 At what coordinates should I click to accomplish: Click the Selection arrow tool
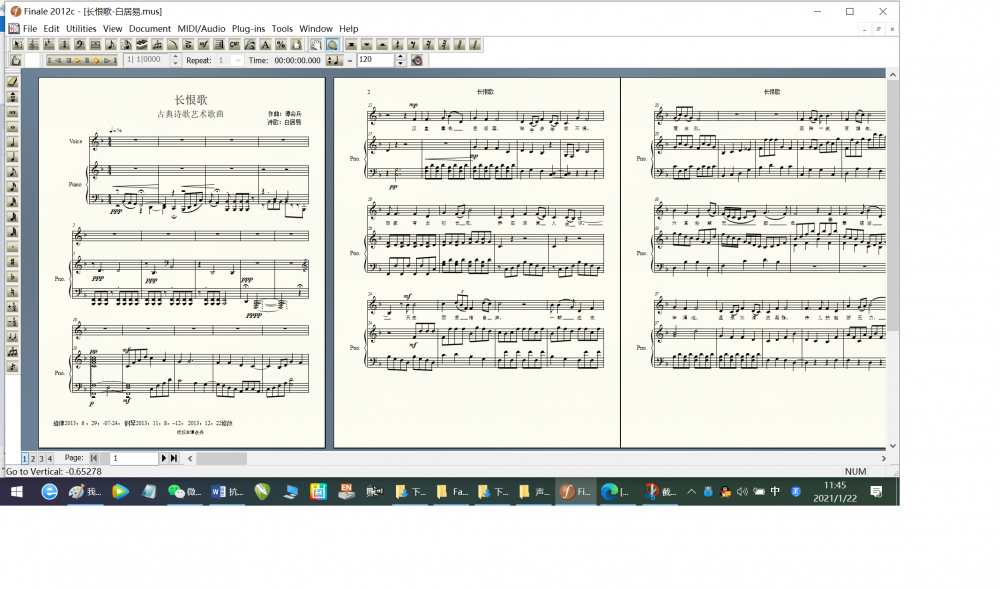[17, 45]
